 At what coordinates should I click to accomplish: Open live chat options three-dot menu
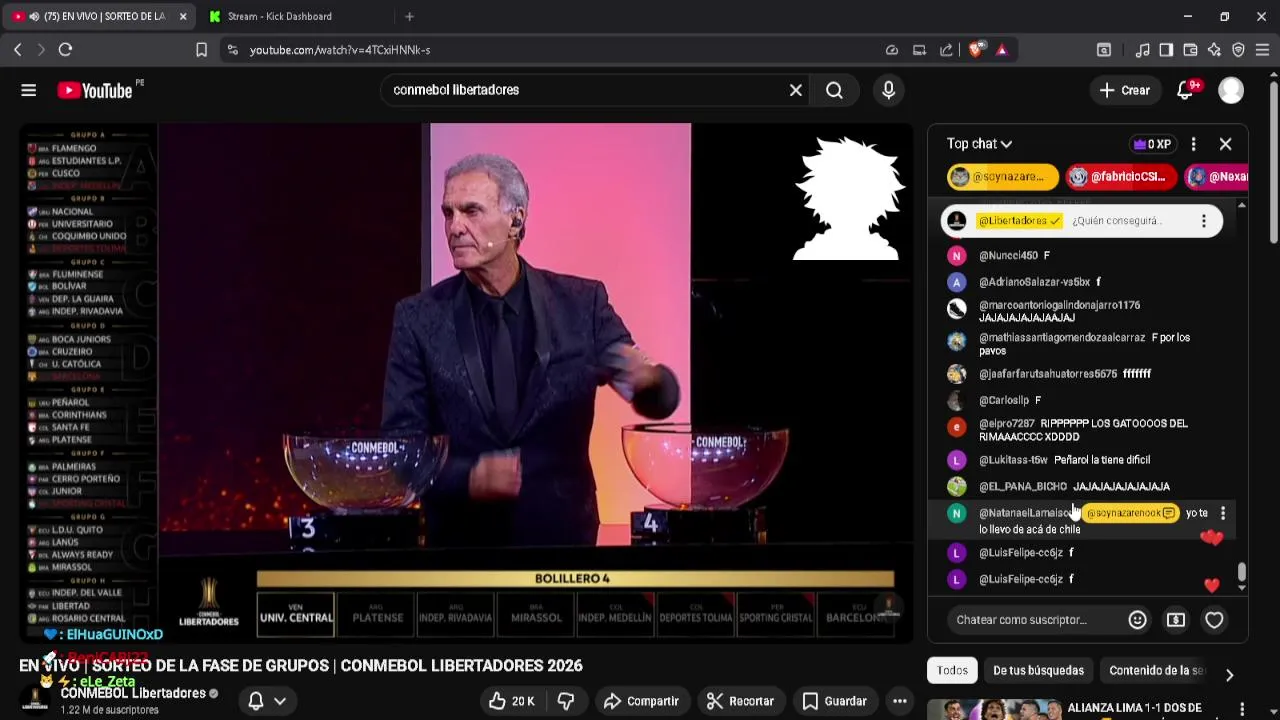click(1193, 144)
